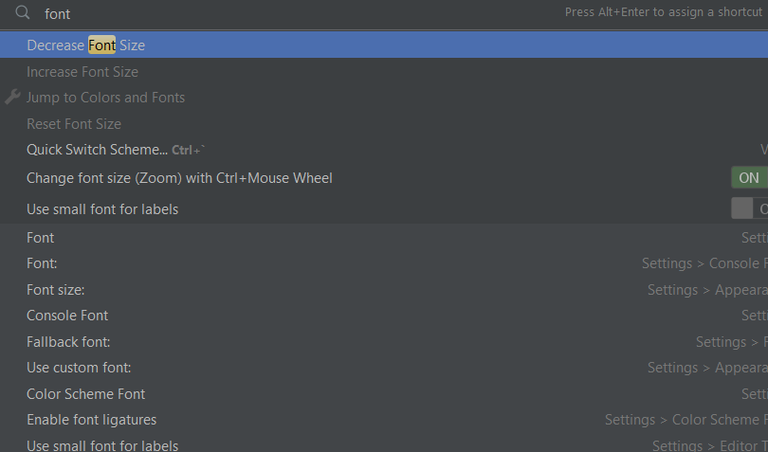Click the search field containing 'font'
Viewport: 768px width, 452px height.
[x=300, y=14]
